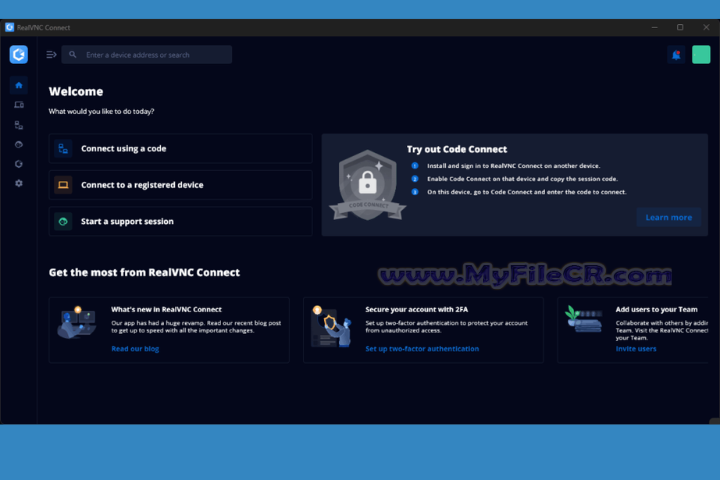Open the Invite users link
Viewport: 720px width, 480px height.
coord(636,349)
